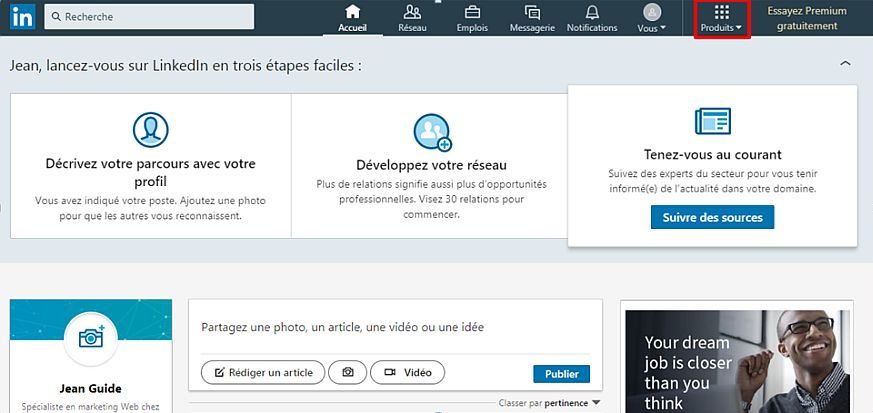Open Jean Guide profile name link

point(91,389)
